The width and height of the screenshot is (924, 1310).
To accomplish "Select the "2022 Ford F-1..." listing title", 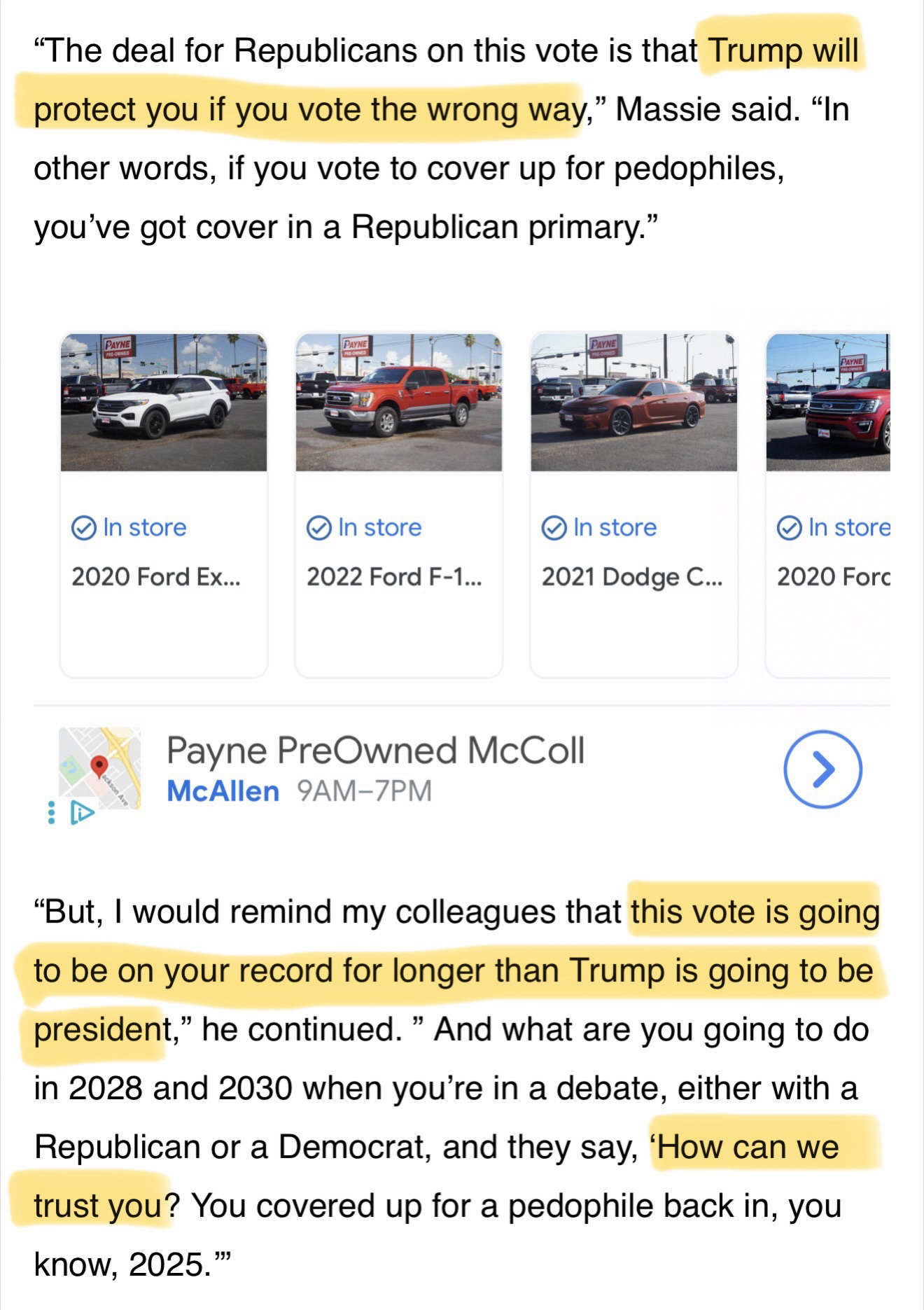I will point(393,577).
